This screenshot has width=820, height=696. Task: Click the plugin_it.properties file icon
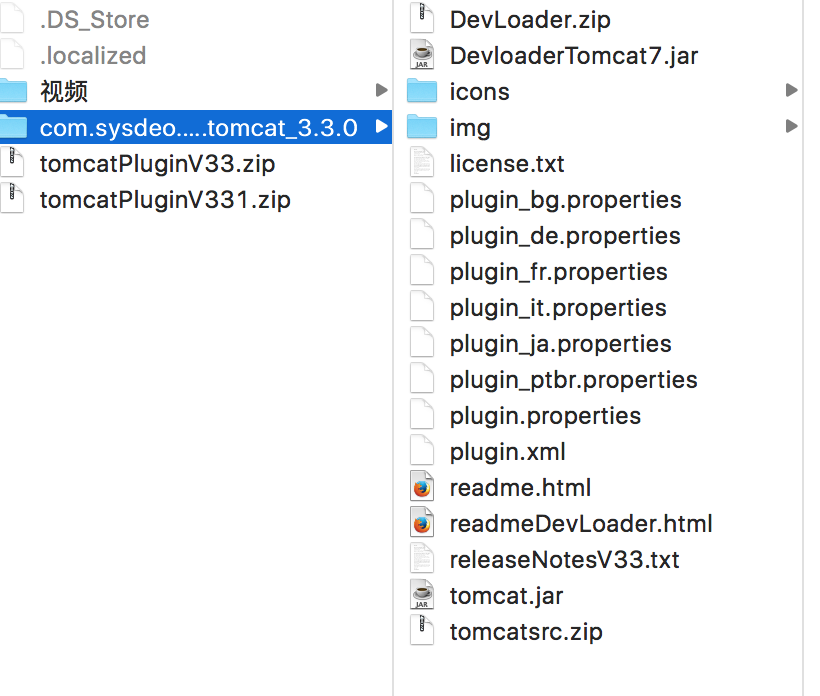(x=422, y=307)
